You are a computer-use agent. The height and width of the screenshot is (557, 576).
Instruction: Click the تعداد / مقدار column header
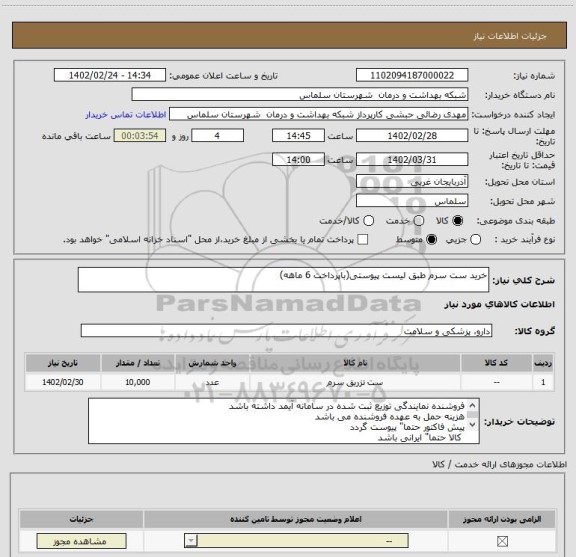tap(138, 363)
